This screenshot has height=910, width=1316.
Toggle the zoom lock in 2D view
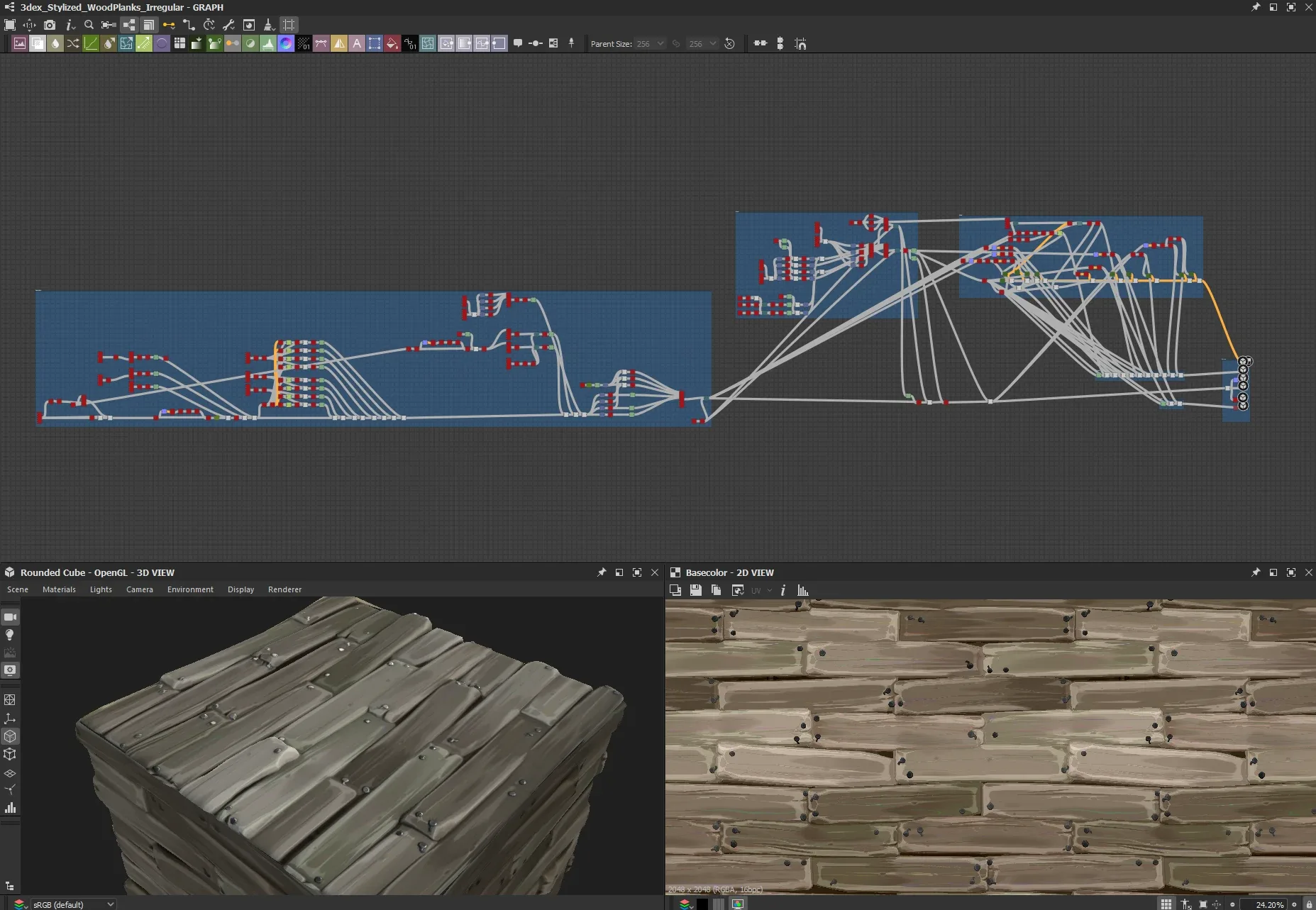point(1309,904)
